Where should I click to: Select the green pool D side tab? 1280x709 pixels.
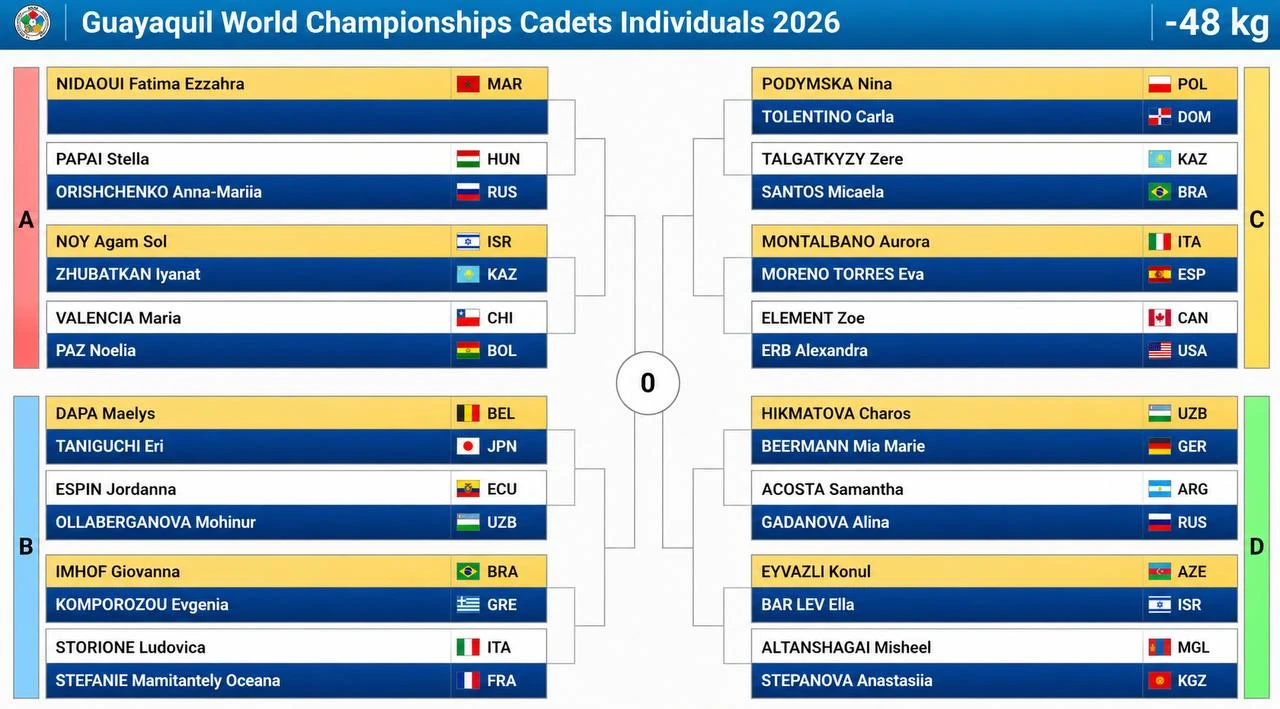tap(1257, 547)
